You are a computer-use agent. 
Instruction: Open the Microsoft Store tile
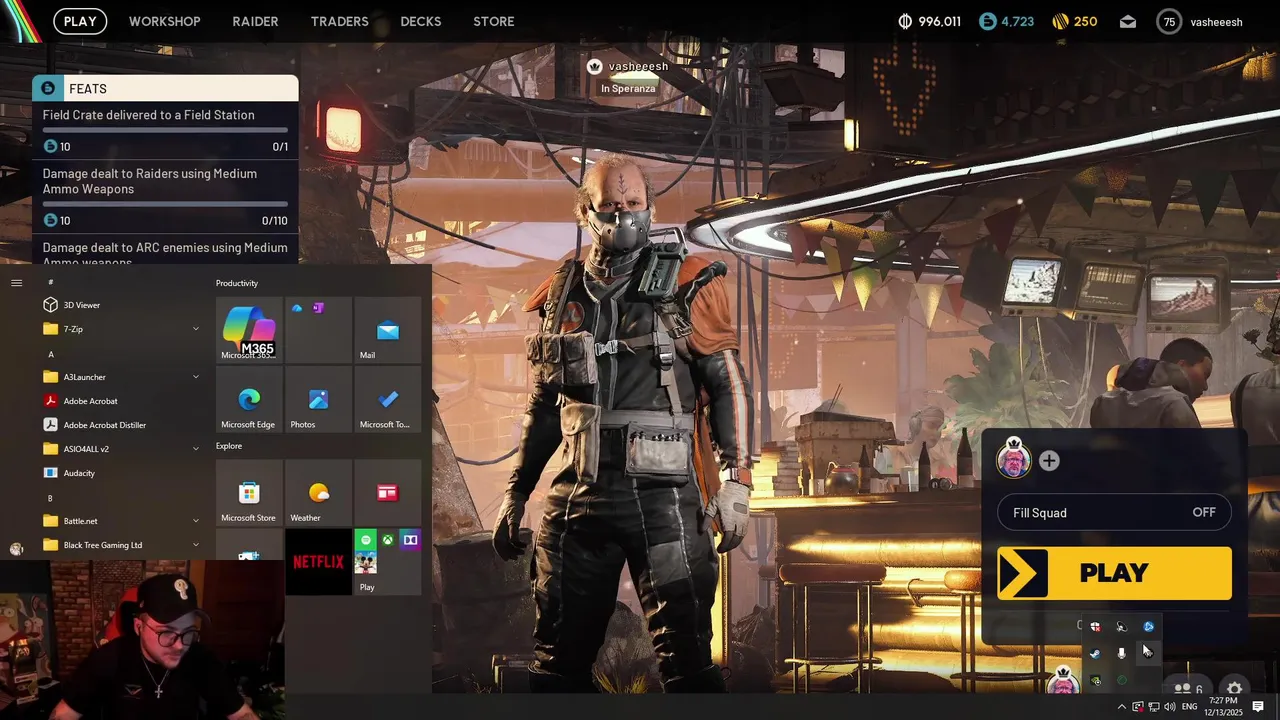pyautogui.click(x=249, y=492)
